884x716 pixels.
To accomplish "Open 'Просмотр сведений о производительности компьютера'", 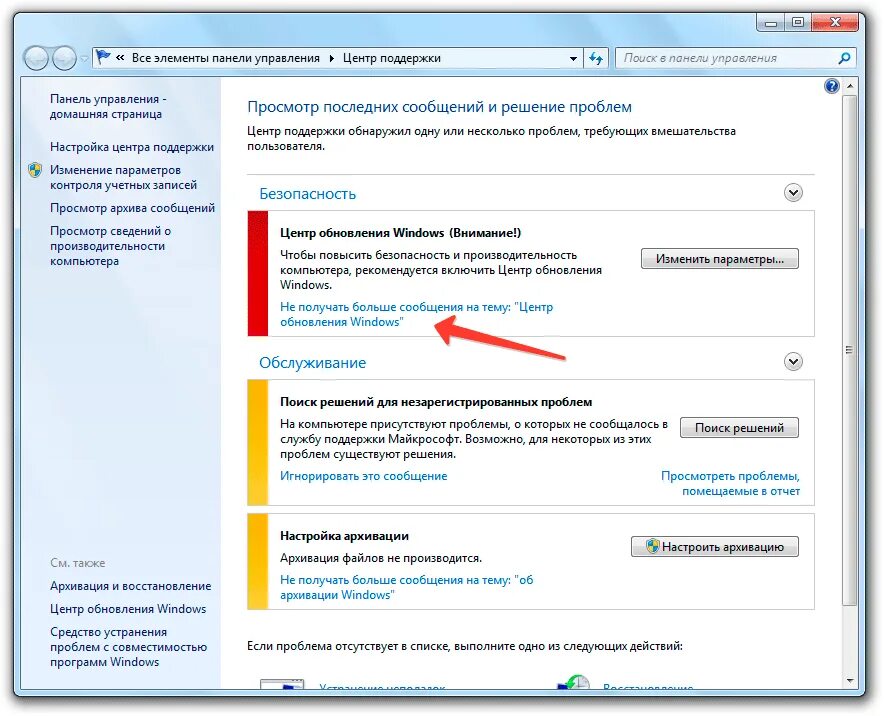I will tap(110, 246).
